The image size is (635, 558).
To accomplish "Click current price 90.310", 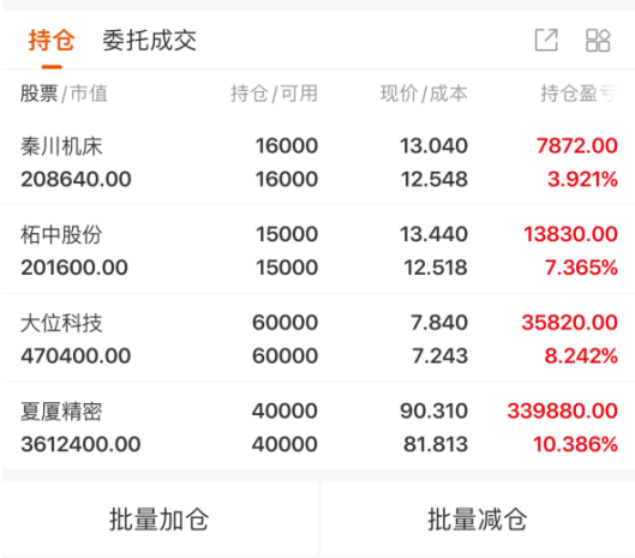I will tap(434, 411).
